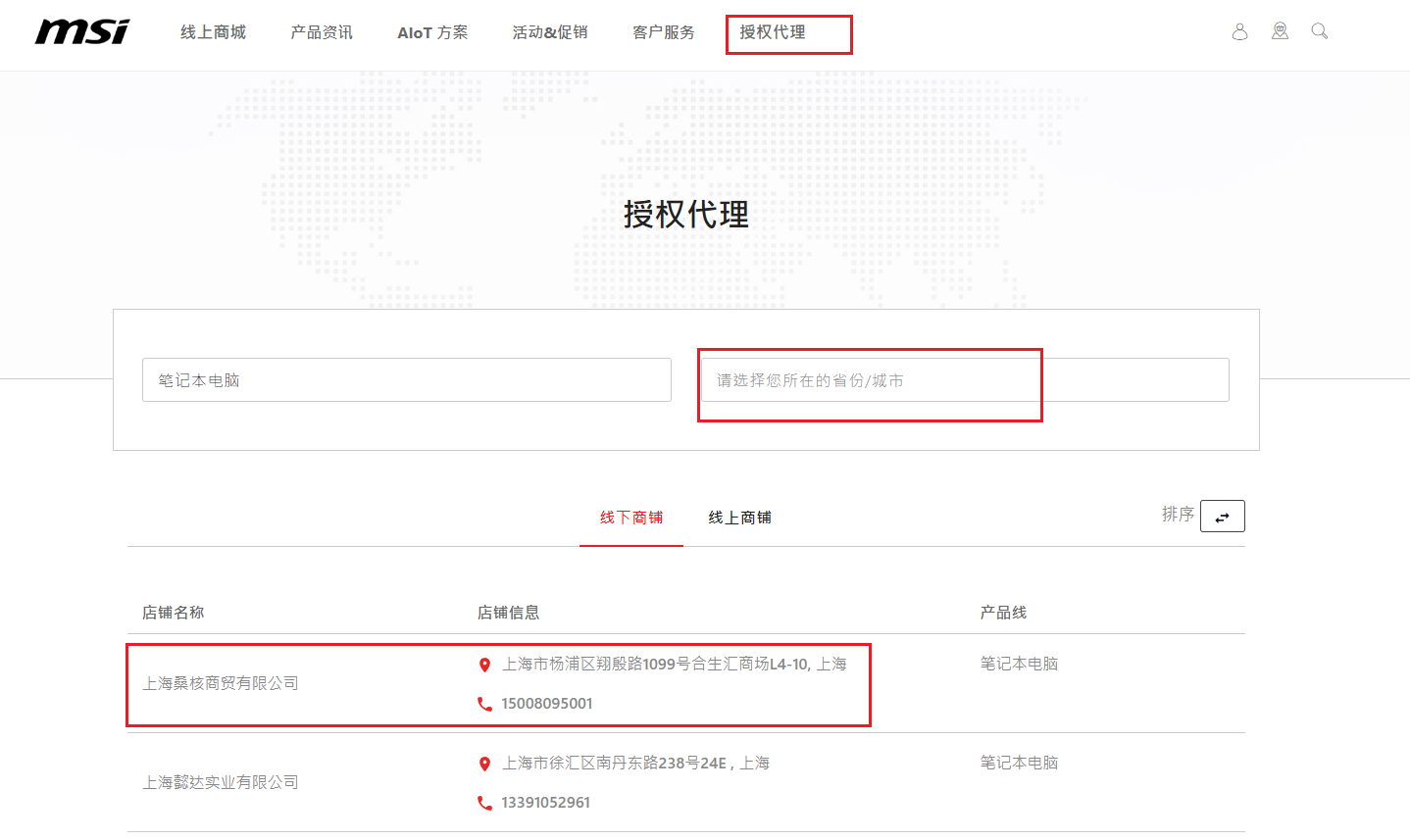Viewport: 1410px width, 840px height.
Task: Click phone icon next to 13391052961
Action: point(484,803)
